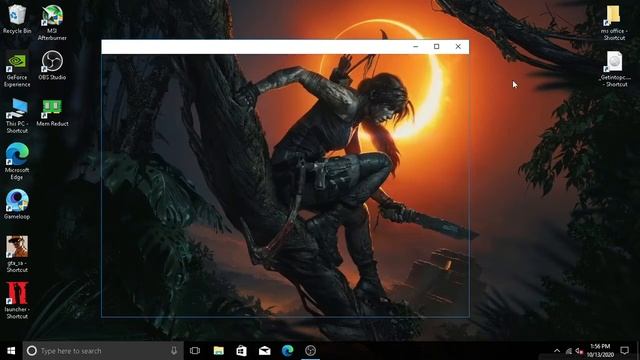Select This PC shortcut icon
640x360 pixels.
(x=17, y=116)
